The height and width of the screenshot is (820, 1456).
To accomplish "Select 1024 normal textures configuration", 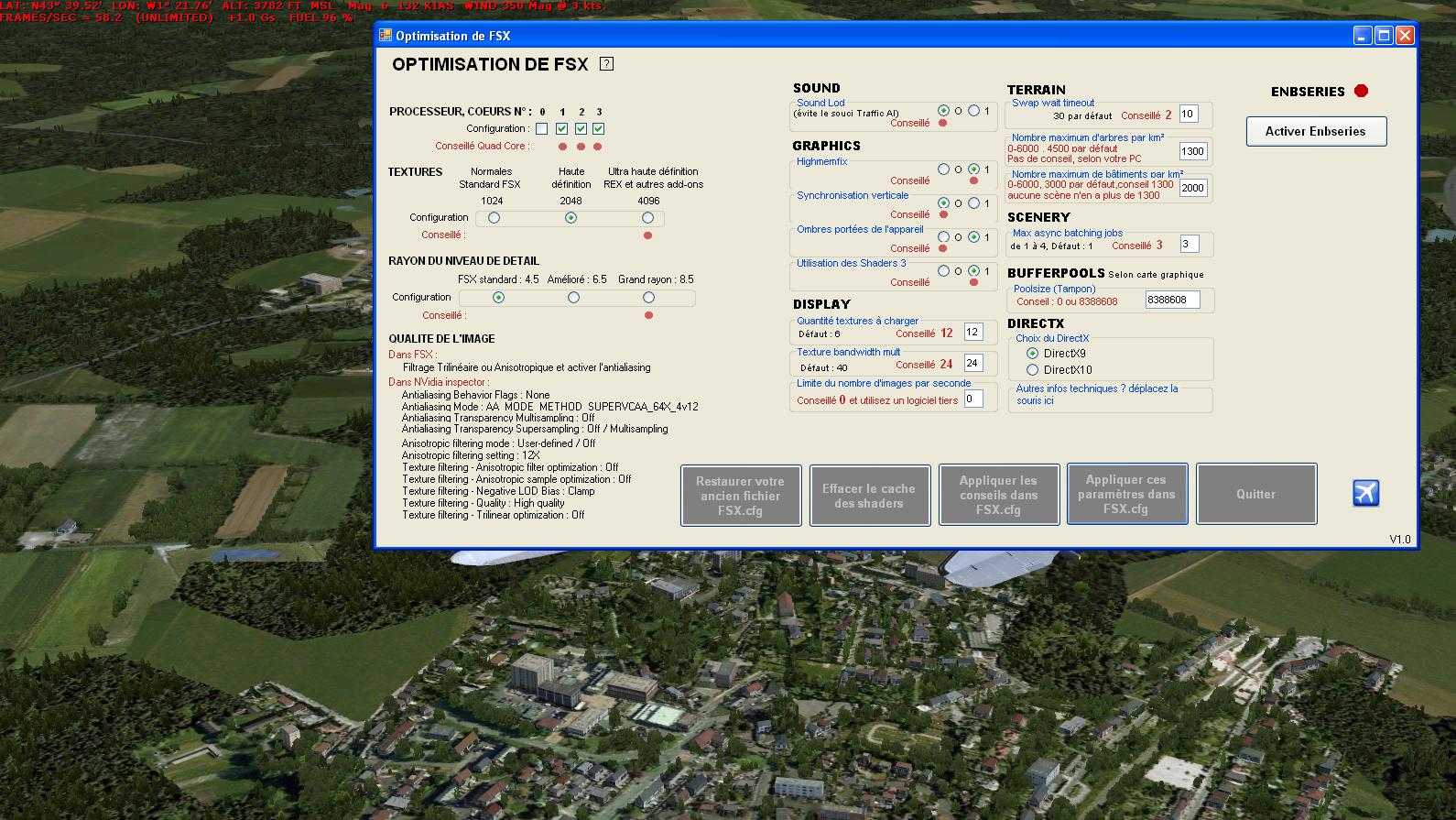I will tap(494, 218).
